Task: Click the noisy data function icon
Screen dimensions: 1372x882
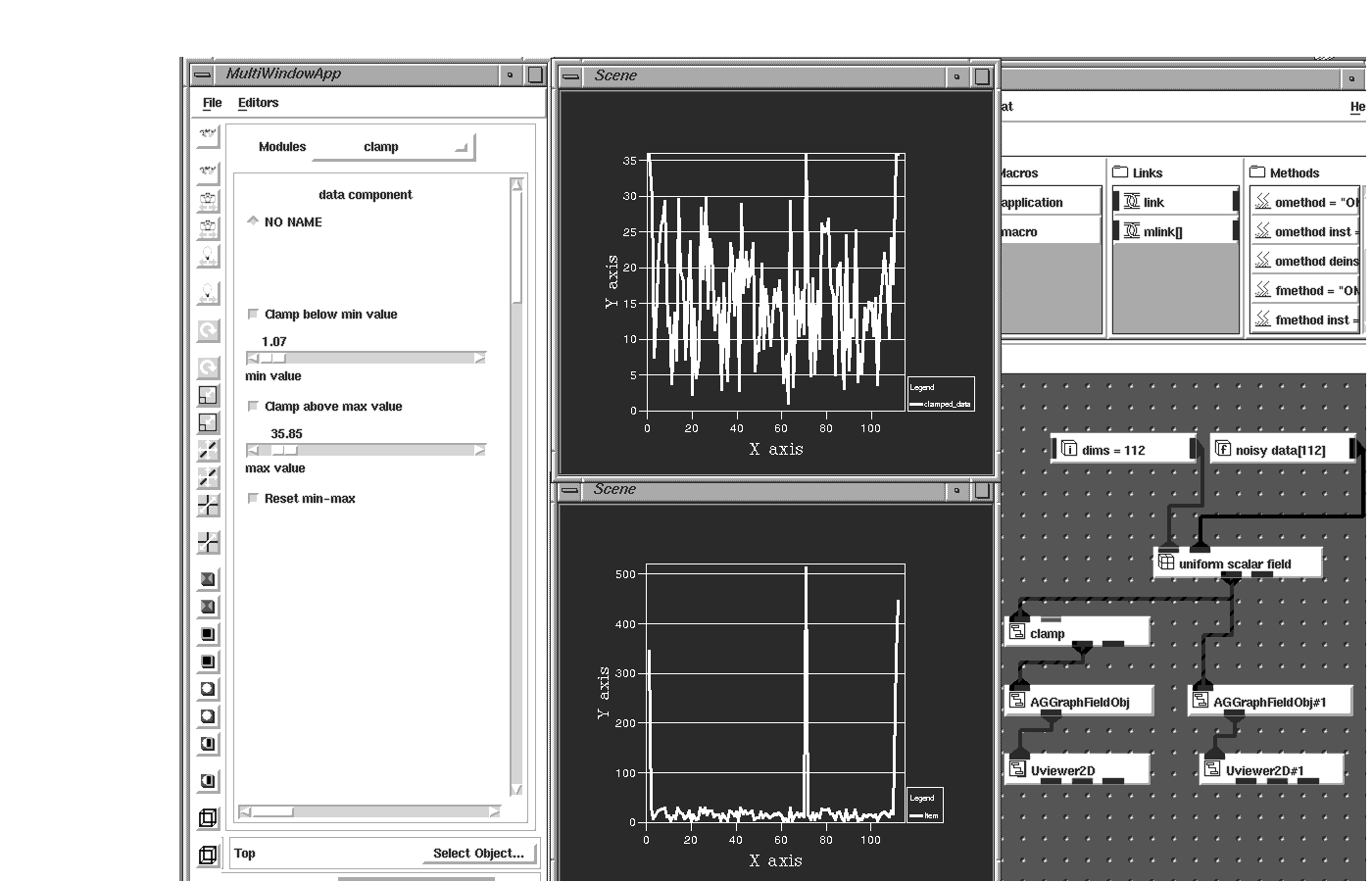Action: (x=1223, y=450)
